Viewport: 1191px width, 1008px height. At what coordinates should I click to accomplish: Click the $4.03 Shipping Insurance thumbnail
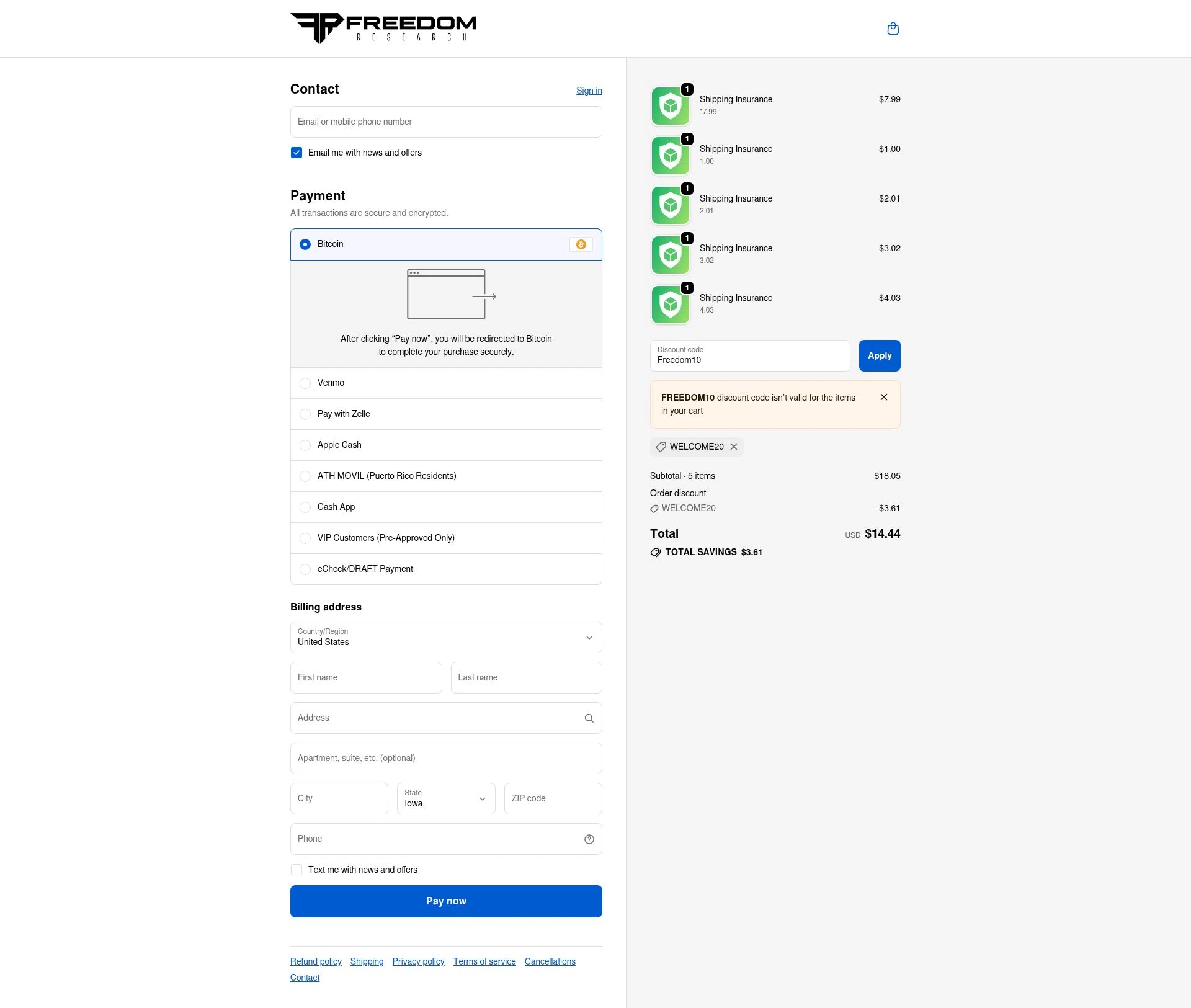670,304
